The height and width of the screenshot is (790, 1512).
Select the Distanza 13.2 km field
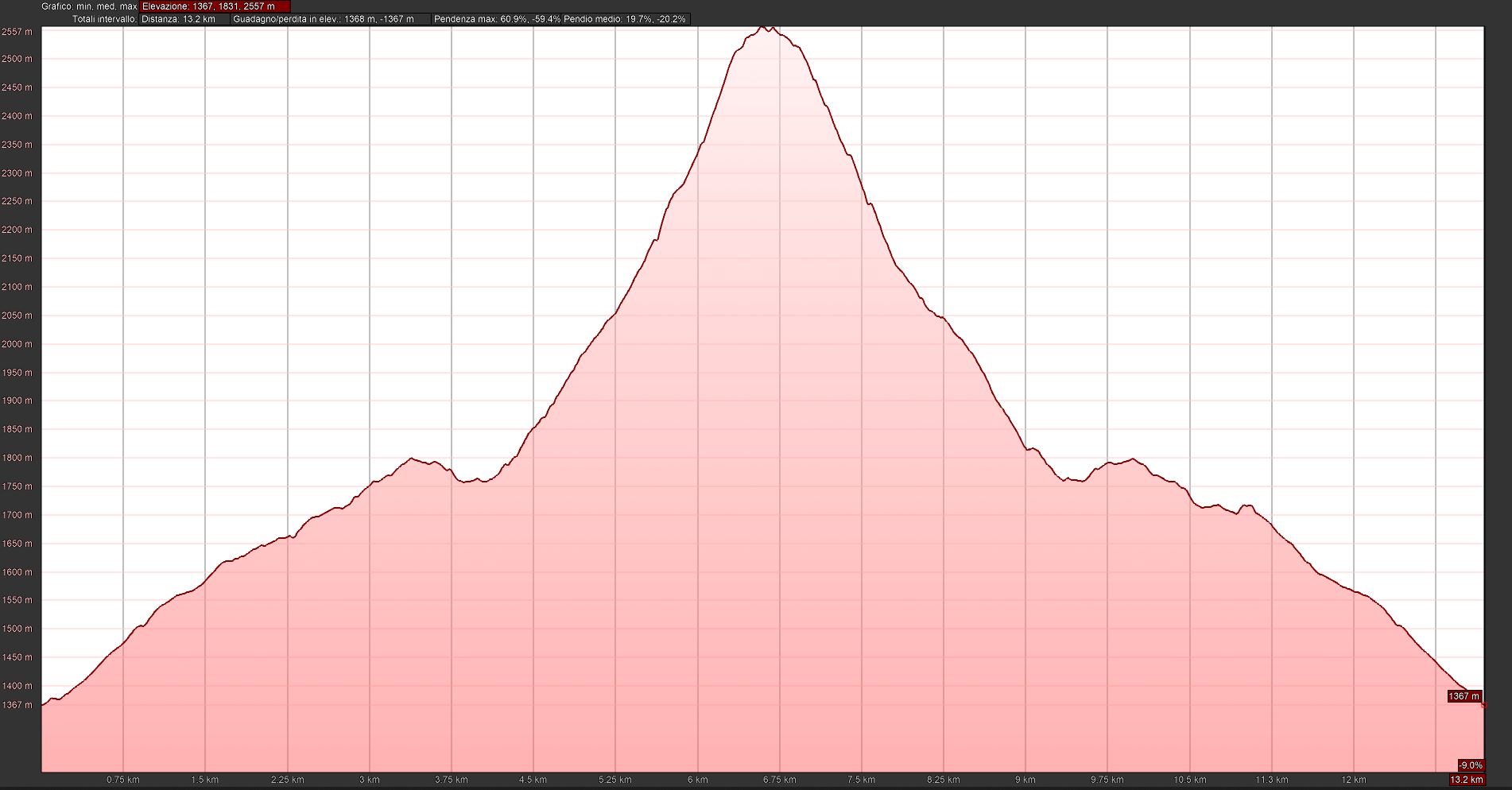click(x=184, y=19)
